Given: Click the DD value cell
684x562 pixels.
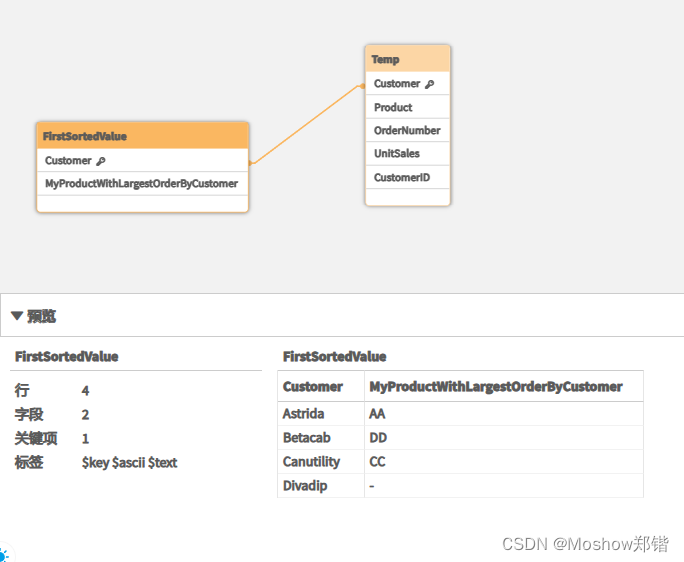Looking at the screenshot, I should coord(504,438).
